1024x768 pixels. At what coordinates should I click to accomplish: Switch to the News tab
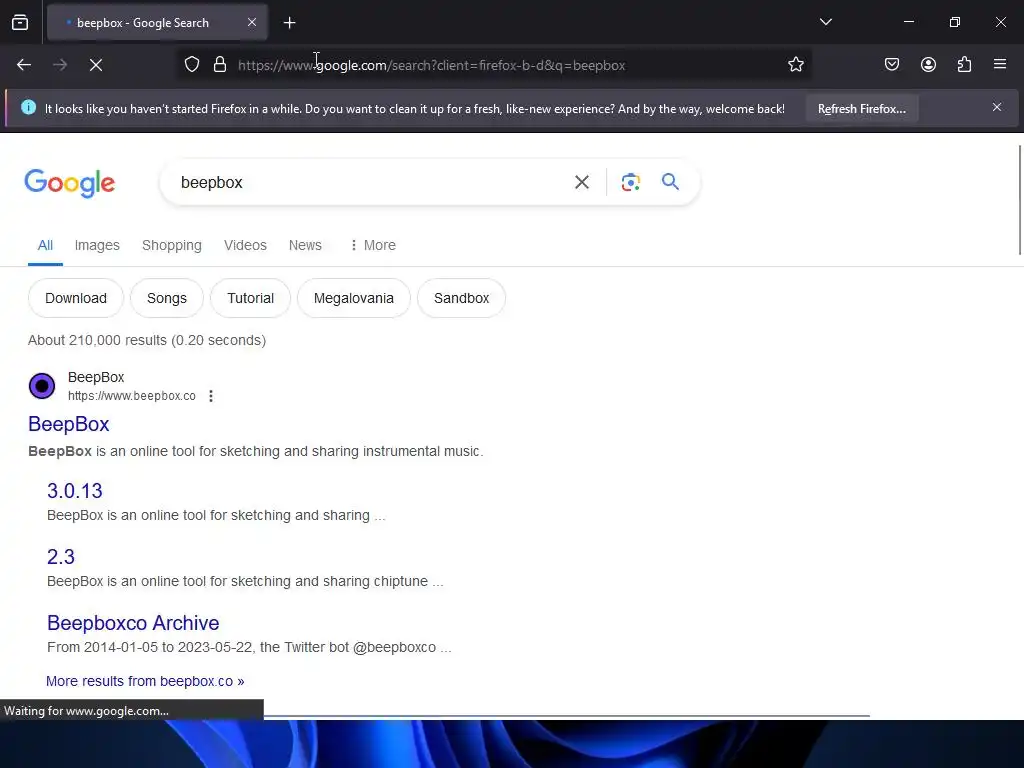[305, 246]
